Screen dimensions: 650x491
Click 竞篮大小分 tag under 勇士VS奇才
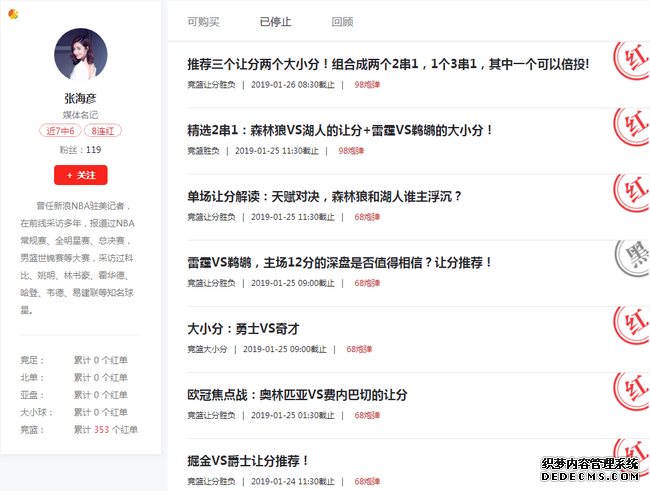tap(207, 349)
